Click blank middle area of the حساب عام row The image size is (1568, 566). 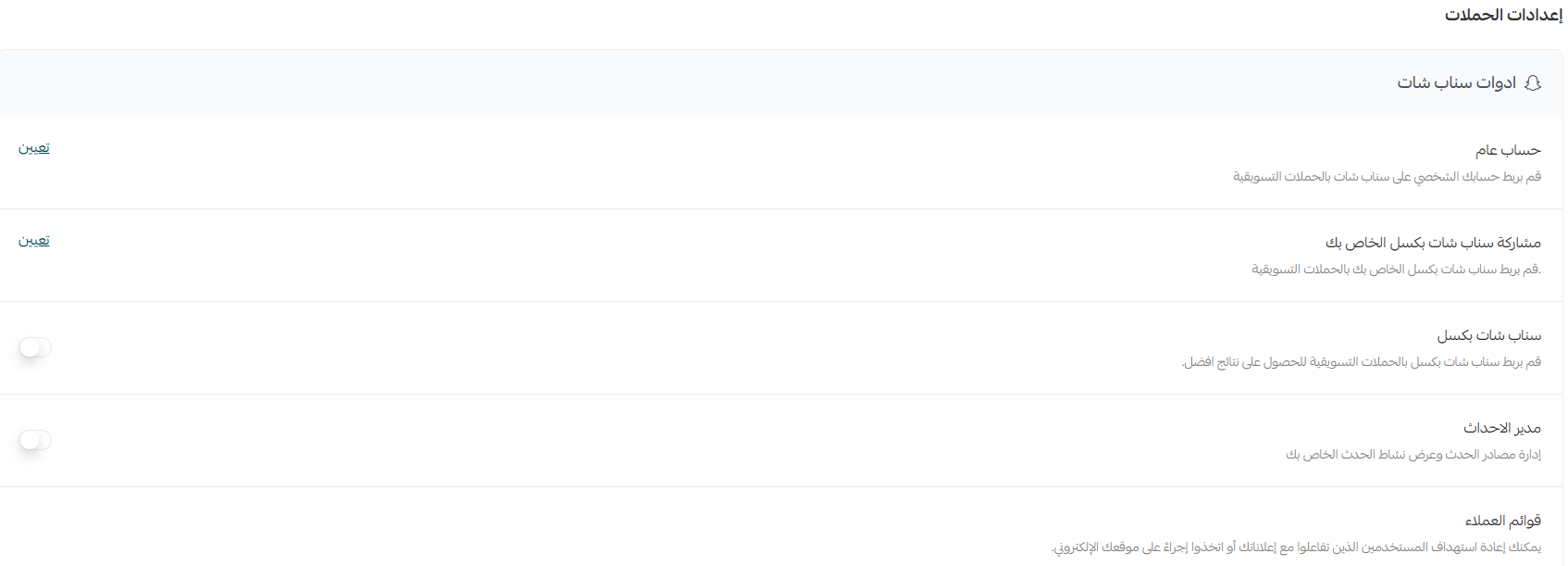coord(648,163)
